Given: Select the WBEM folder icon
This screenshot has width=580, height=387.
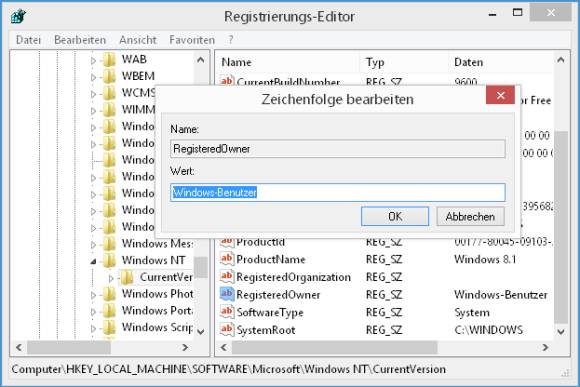Looking at the screenshot, I should click(109, 76).
